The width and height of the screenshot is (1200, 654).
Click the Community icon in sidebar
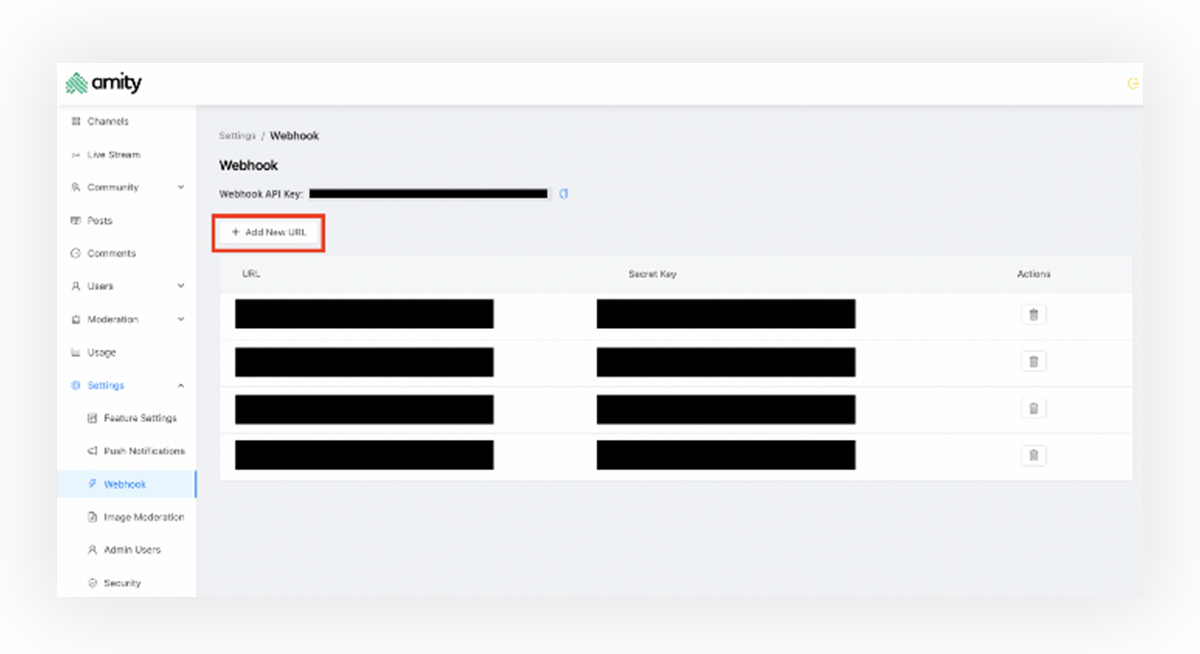(76, 188)
